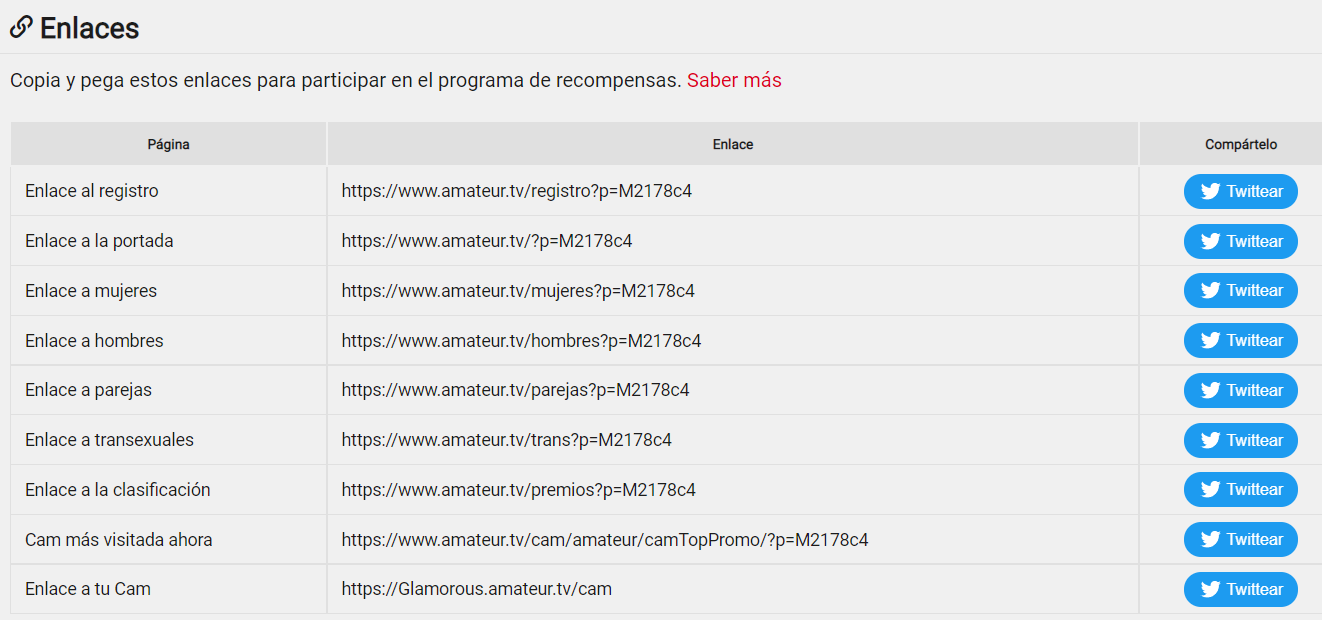Tweet the Enlace a la clasificación link
Screen dimensions: 1322x620
point(1240,490)
